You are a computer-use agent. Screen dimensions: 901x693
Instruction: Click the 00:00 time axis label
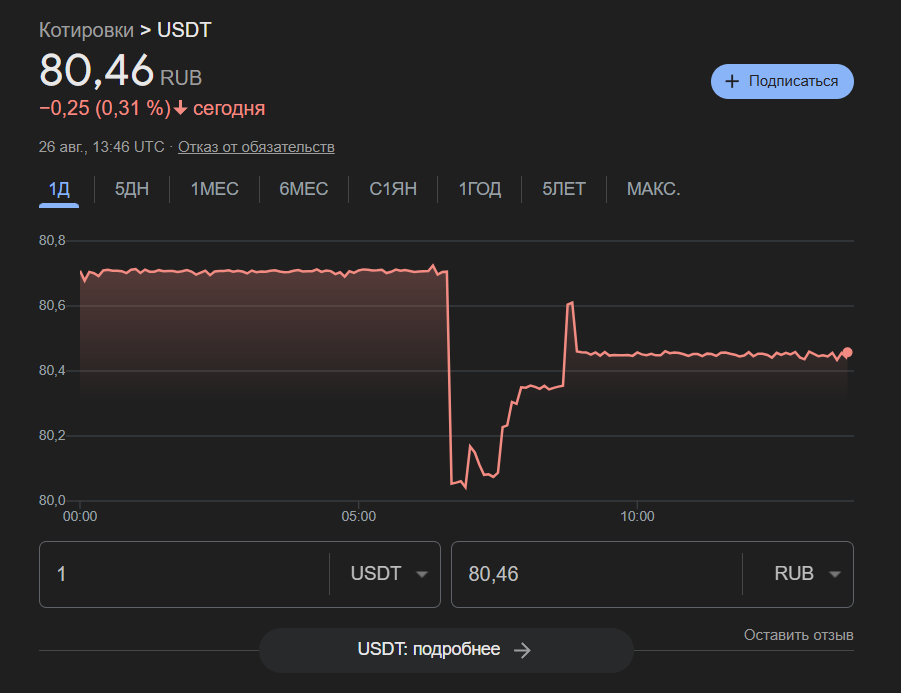click(80, 516)
